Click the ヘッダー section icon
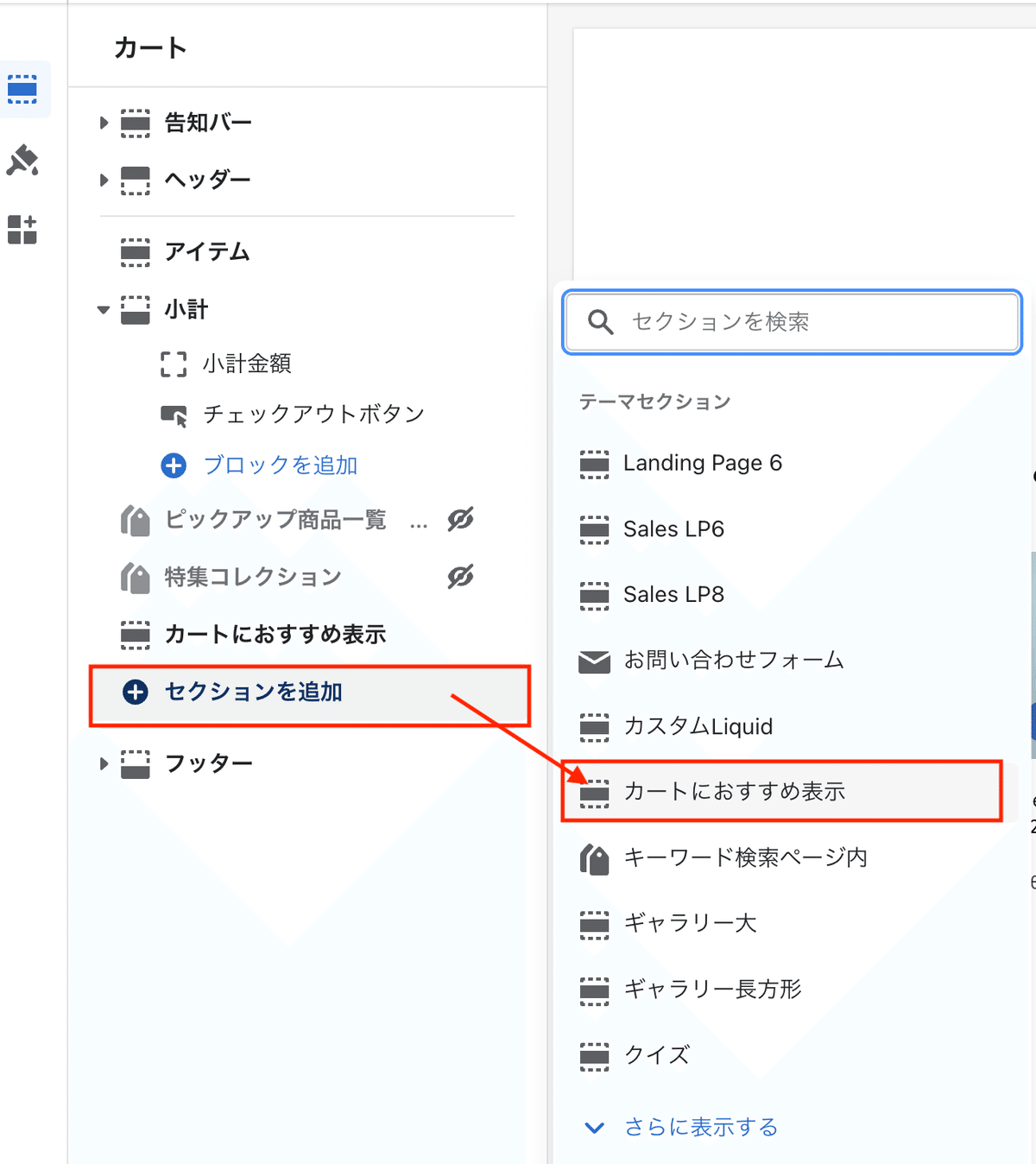1036x1164 pixels. [x=136, y=180]
